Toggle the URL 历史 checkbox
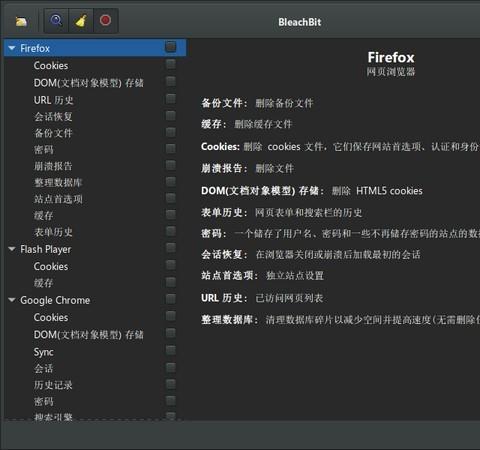480x450 pixels. pyautogui.click(x=171, y=99)
